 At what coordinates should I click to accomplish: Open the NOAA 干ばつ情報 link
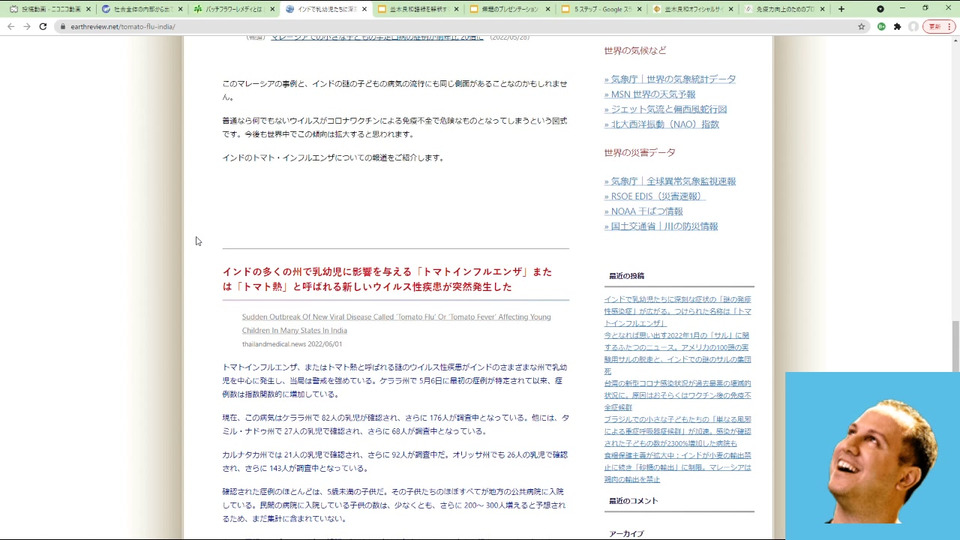pyautogui.click(x=643, y=211)
